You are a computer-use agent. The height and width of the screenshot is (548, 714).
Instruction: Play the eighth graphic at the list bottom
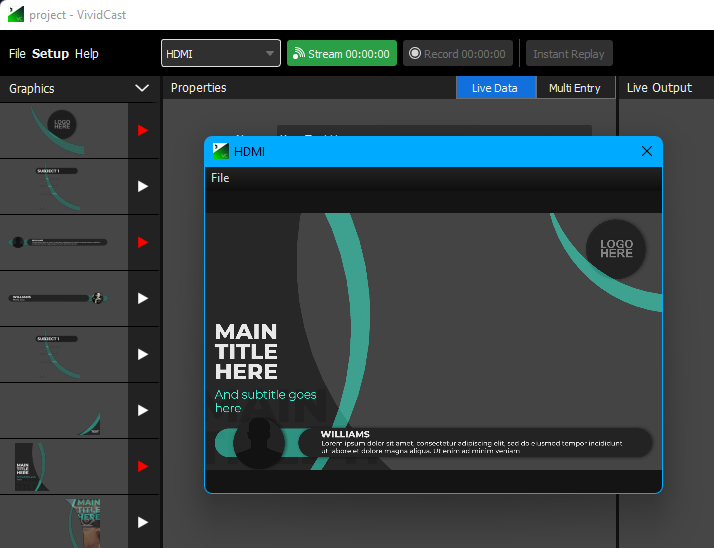142,522
